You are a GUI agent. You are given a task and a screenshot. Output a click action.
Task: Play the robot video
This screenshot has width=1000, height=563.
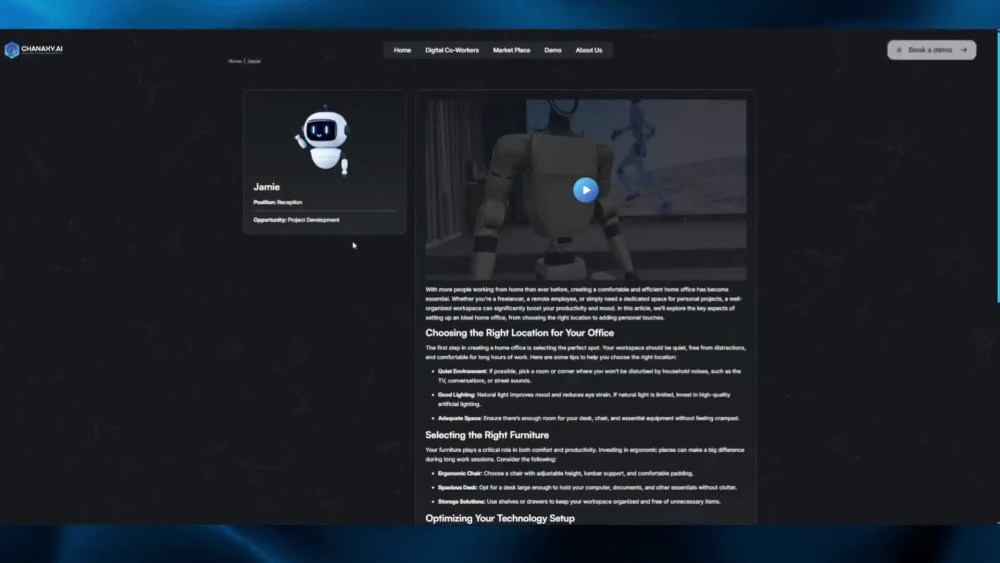585,190
